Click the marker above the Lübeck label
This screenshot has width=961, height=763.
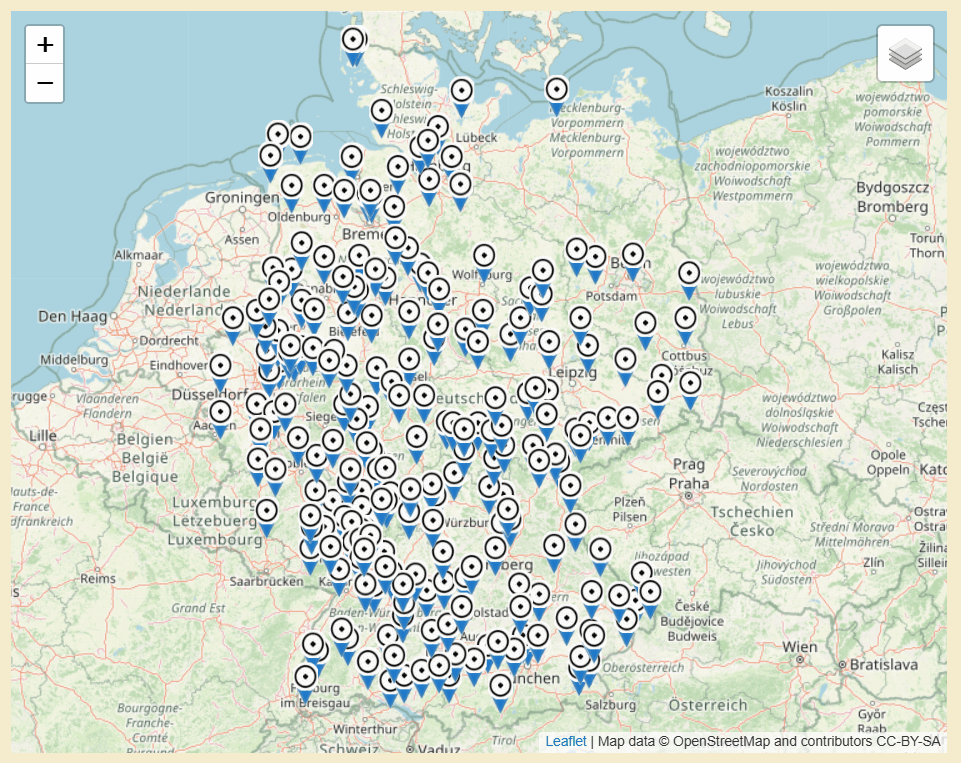462,98
